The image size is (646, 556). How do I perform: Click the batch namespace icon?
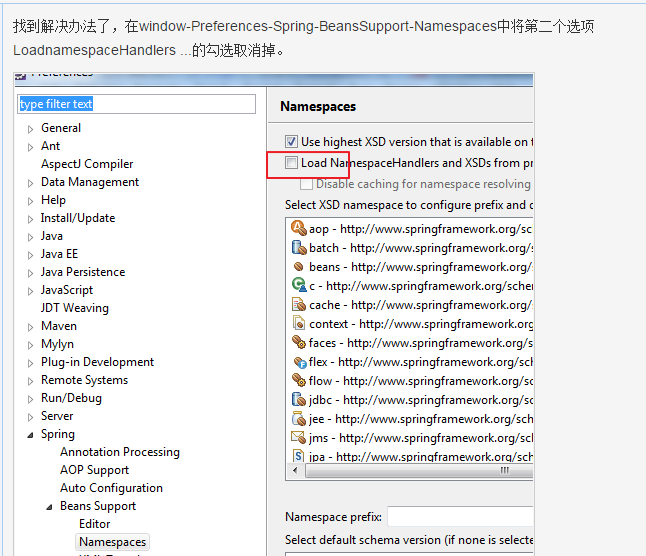[x=299, y=247]
